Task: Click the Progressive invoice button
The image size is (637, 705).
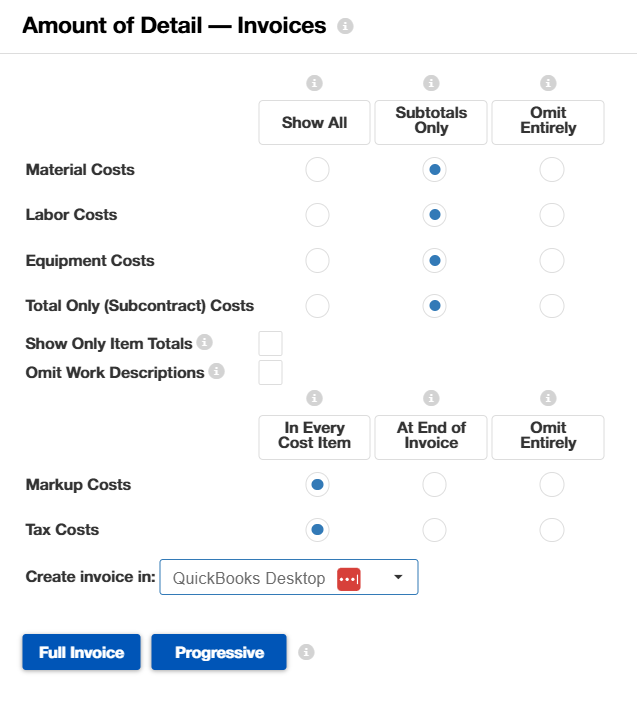Action: [219, 652]
